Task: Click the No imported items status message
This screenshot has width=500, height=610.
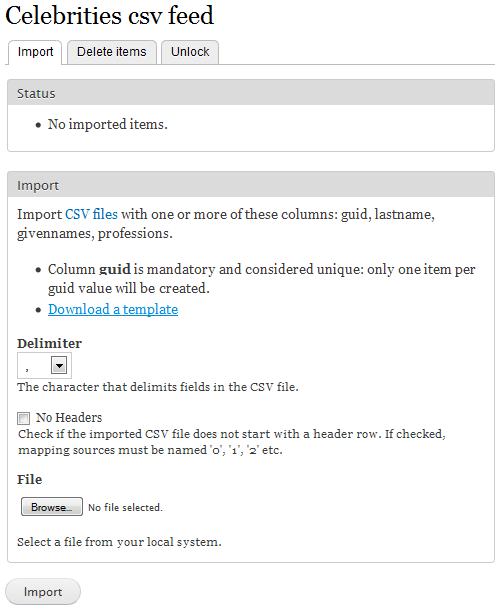Action: (108, 124)
